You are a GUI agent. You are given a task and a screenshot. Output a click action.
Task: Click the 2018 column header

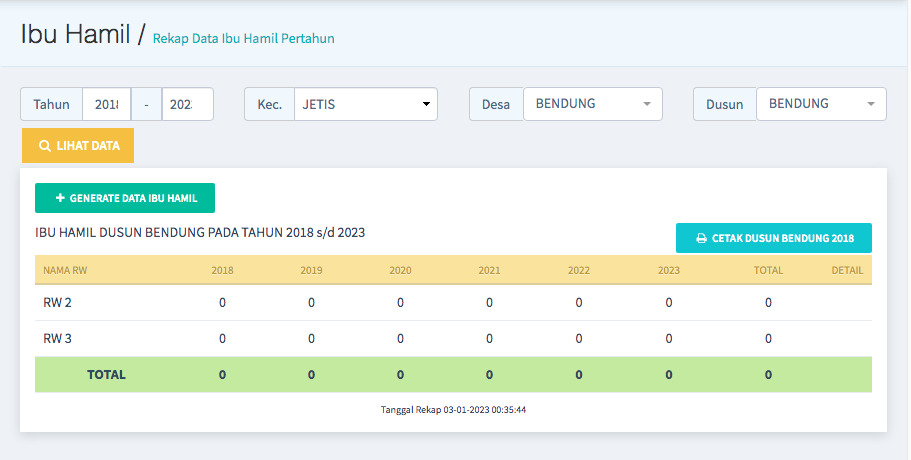point(222,270)
